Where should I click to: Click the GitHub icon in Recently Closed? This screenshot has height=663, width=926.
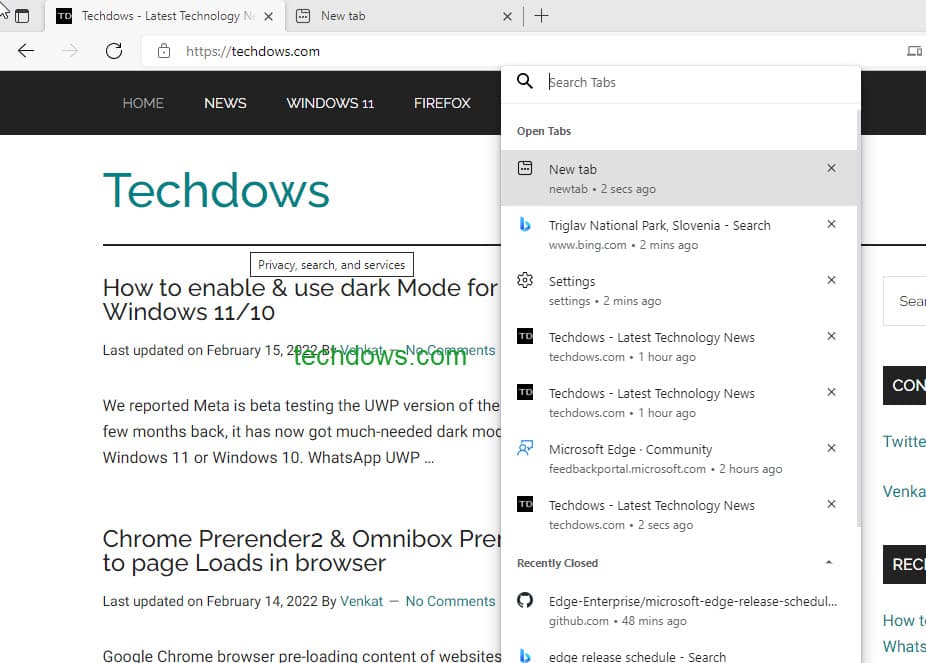[524, 600]
